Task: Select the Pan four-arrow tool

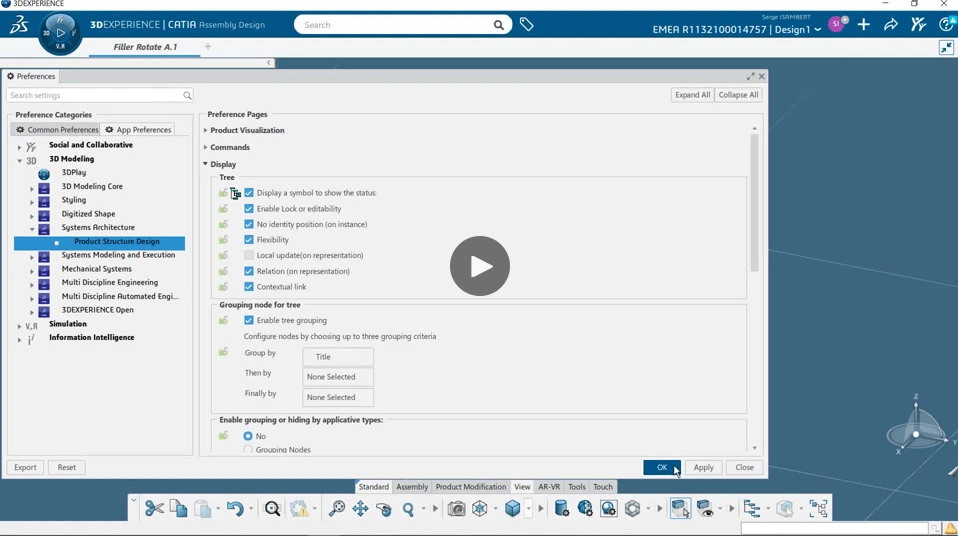Action: (360, 508)
